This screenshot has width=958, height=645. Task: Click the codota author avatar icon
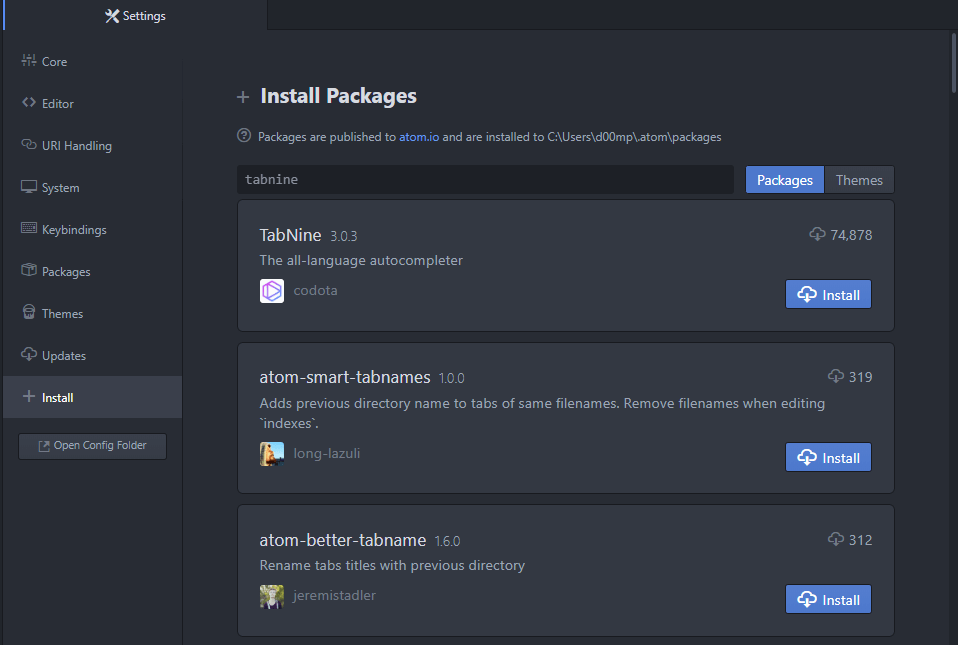(271, 291)
